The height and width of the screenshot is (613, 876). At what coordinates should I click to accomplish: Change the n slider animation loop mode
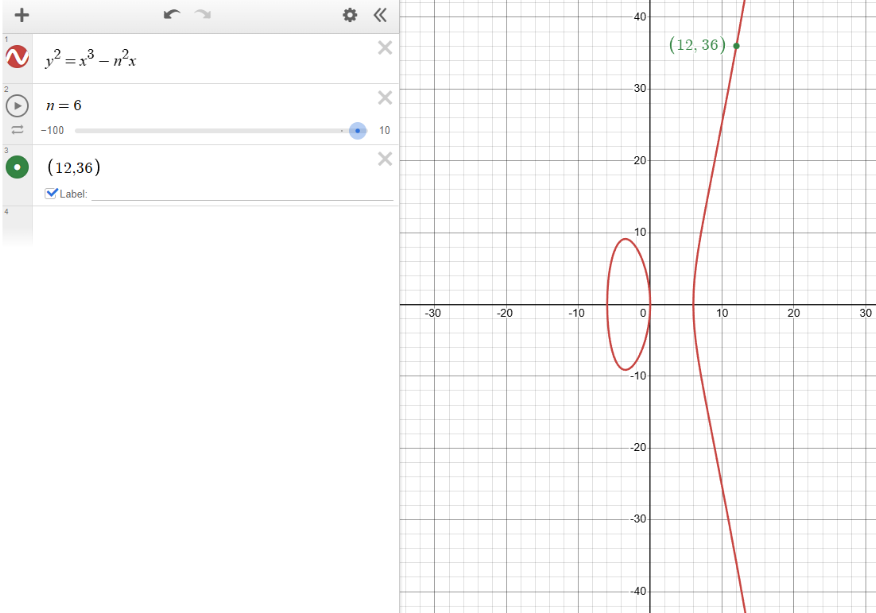pos(17,130)
